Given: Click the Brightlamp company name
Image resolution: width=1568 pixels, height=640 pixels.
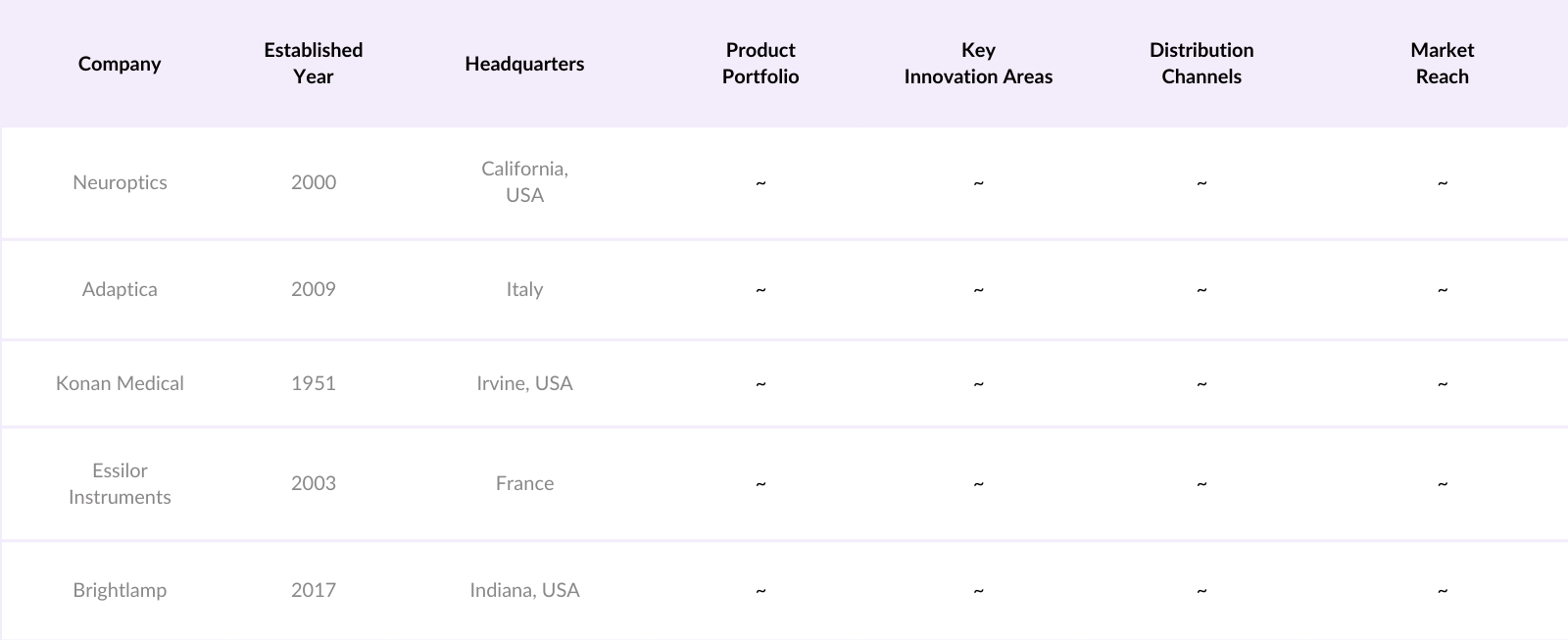Looking at the screenshot, I should [120, 590].
